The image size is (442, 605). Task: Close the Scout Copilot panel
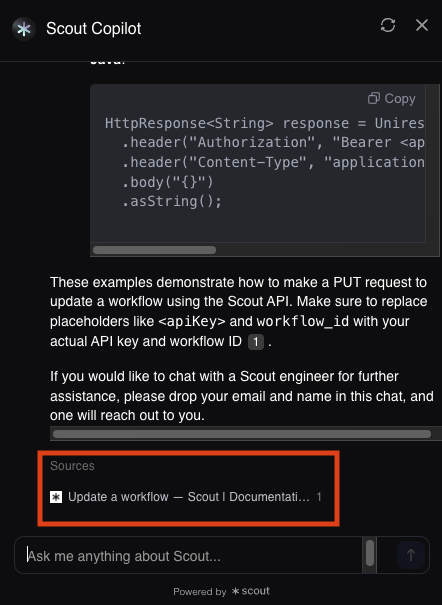(422, 25)
